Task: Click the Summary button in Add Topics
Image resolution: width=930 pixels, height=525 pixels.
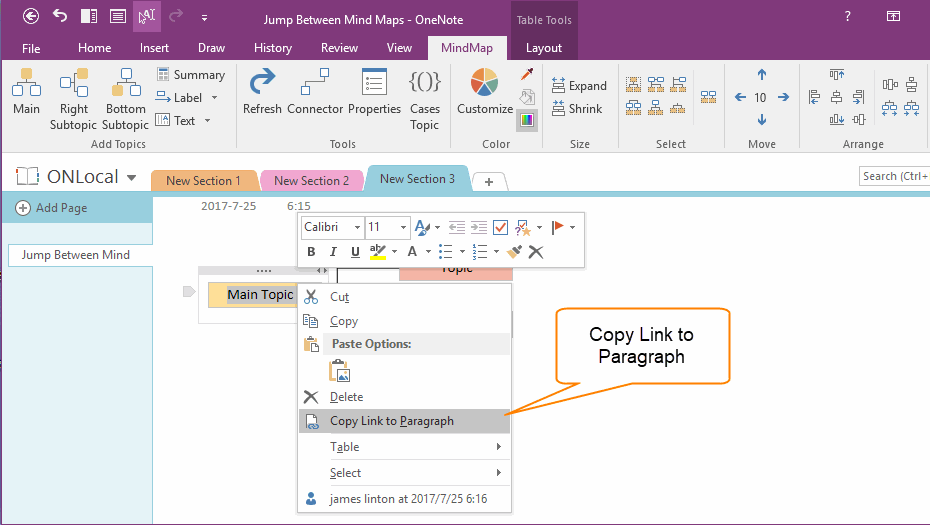Action: 190,75
